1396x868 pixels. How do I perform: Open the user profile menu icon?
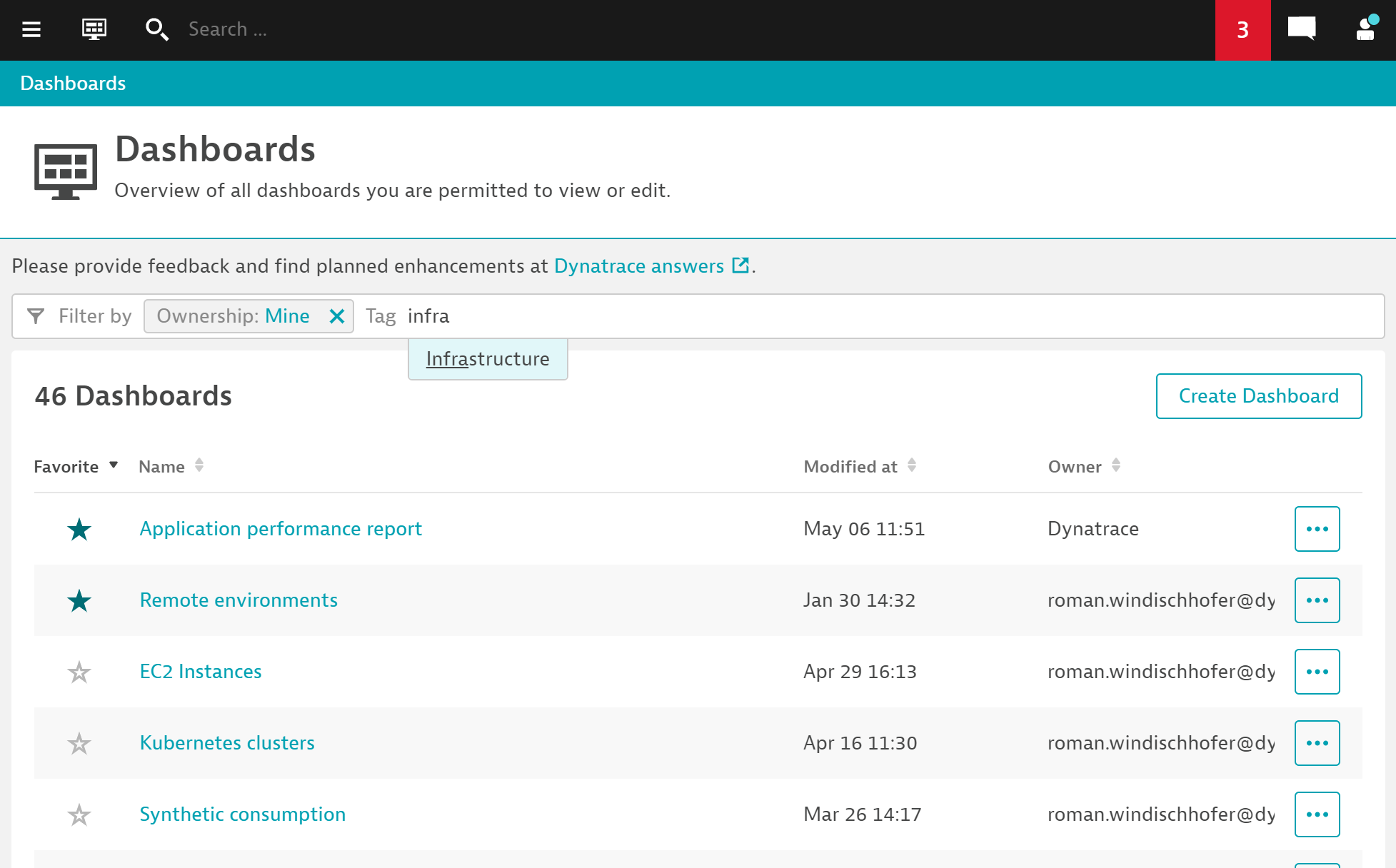(x=1367, y=29)
